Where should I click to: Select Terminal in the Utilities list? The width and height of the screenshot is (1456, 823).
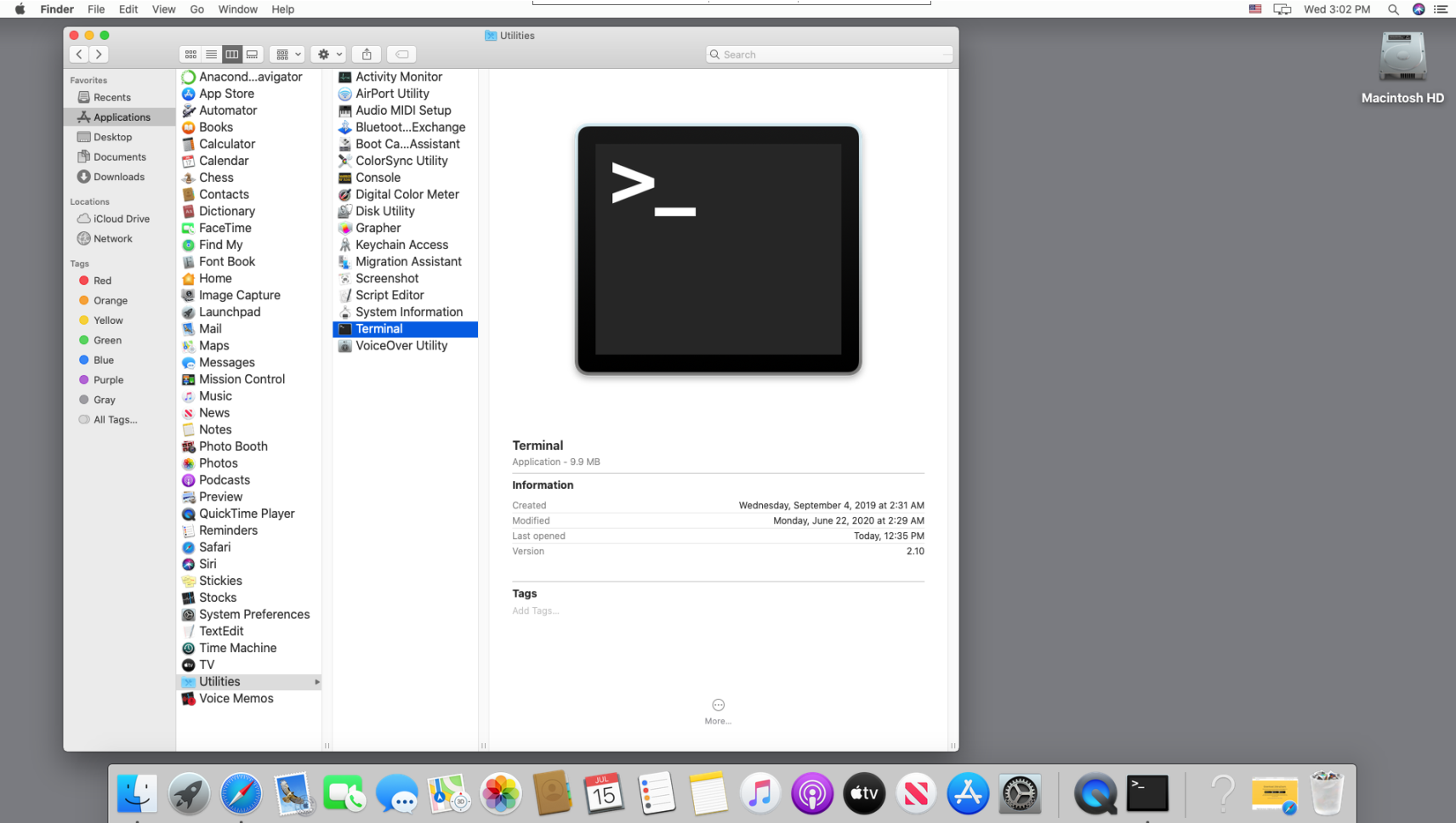point(405,329)
